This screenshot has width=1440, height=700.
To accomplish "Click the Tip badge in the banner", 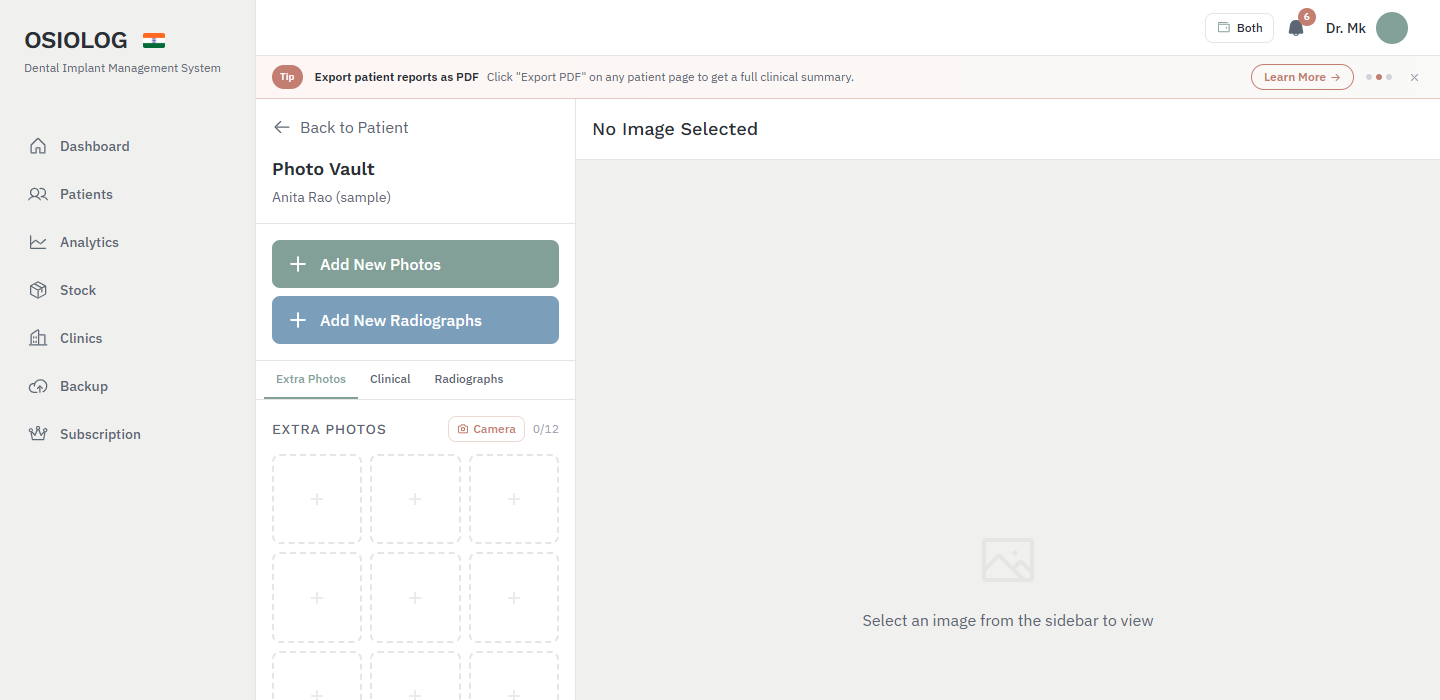I will point(287,77).
